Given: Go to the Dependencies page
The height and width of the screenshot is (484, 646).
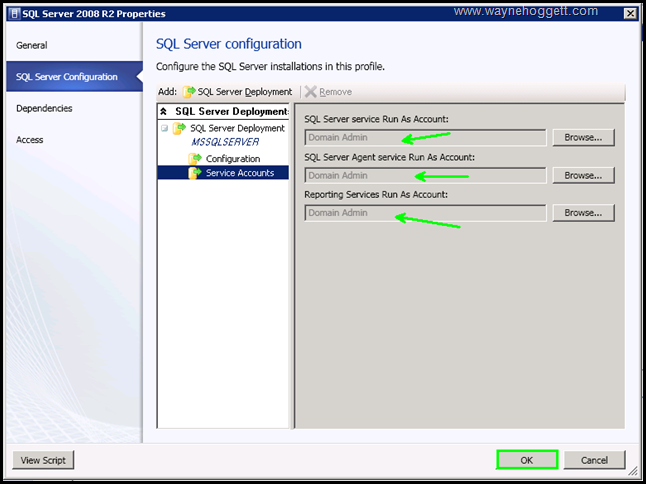Looking at the screenshot, I should click(44, 108).
